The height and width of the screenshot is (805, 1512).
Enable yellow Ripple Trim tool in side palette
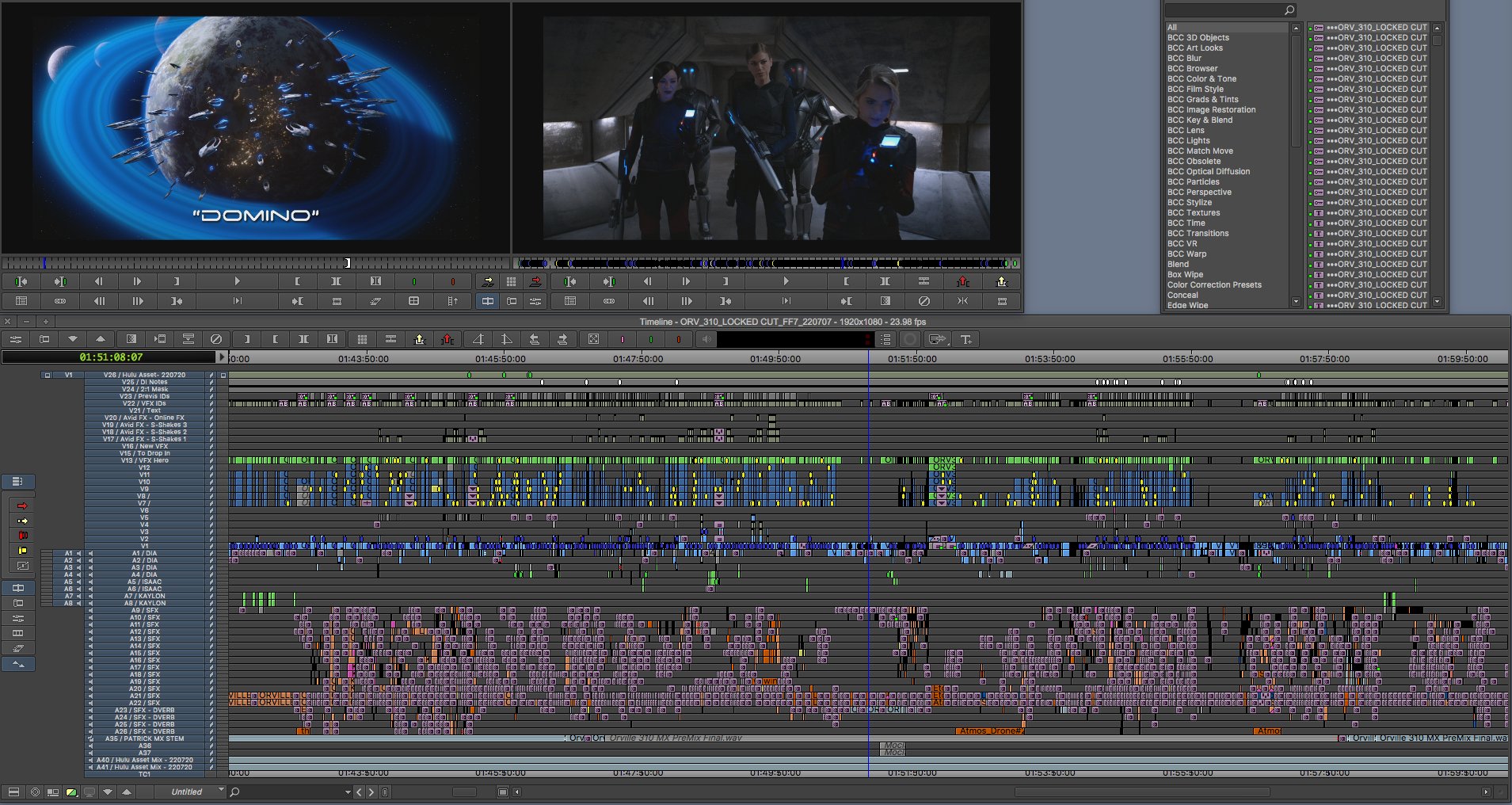pyautogui.click(x=22, y=551)
